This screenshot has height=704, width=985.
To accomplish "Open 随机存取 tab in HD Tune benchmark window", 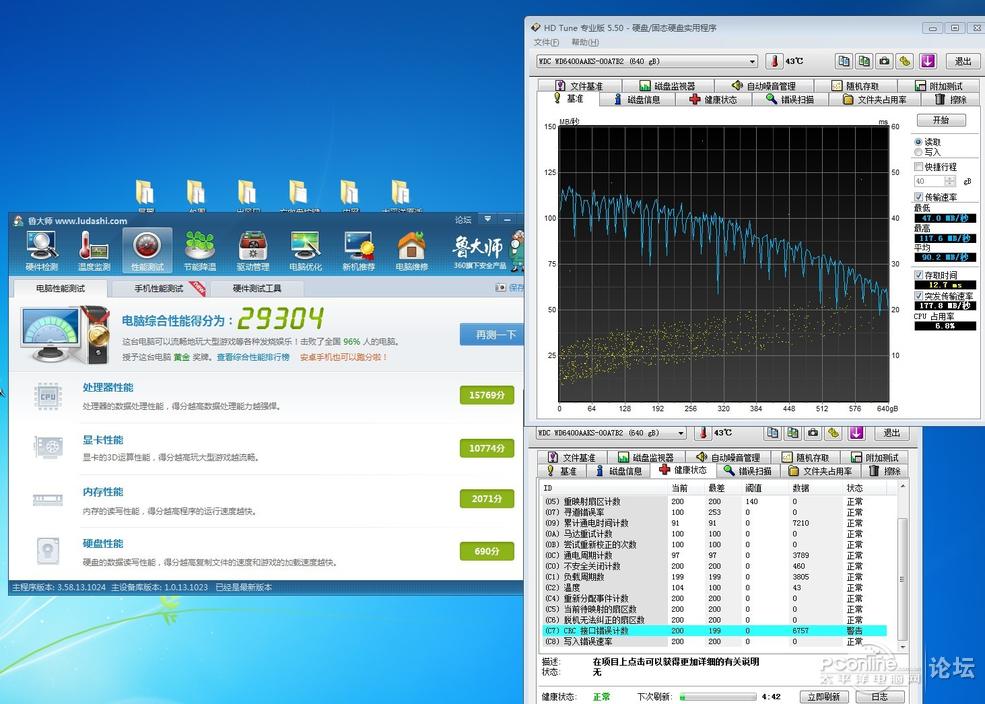I will click(855, 86).
